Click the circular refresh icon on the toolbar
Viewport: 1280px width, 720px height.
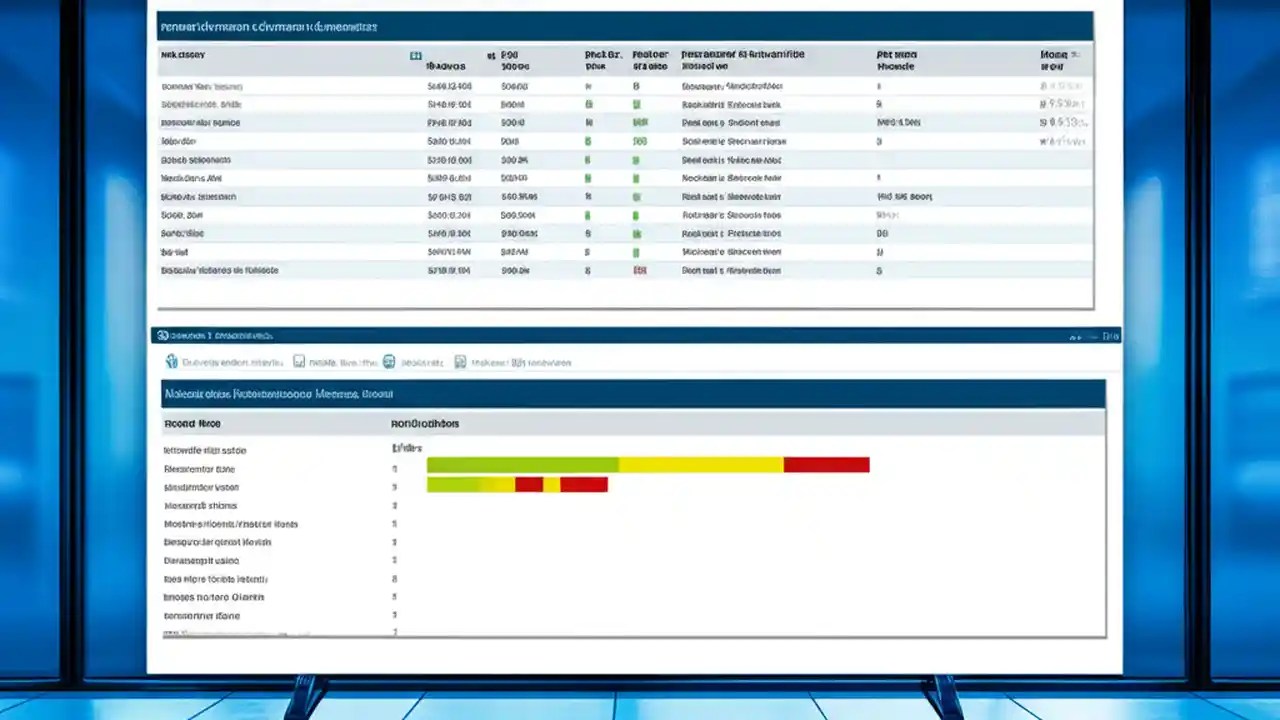pos(388,361)
